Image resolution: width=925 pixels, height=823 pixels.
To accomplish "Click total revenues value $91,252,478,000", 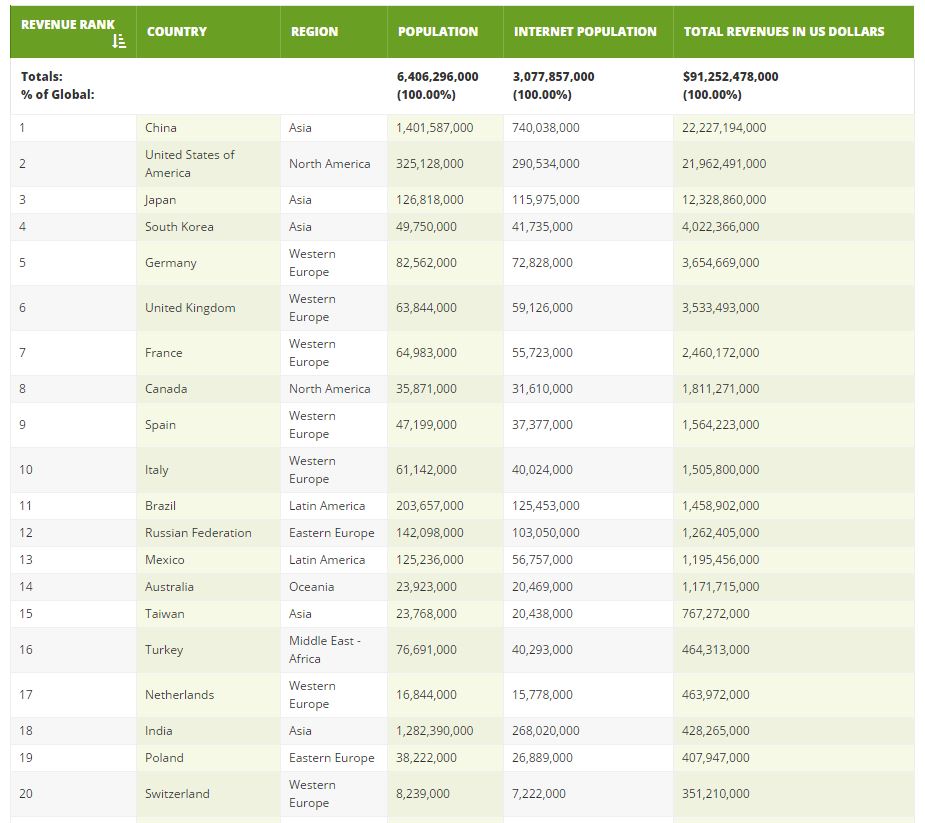I will click(x=730, y=77).
